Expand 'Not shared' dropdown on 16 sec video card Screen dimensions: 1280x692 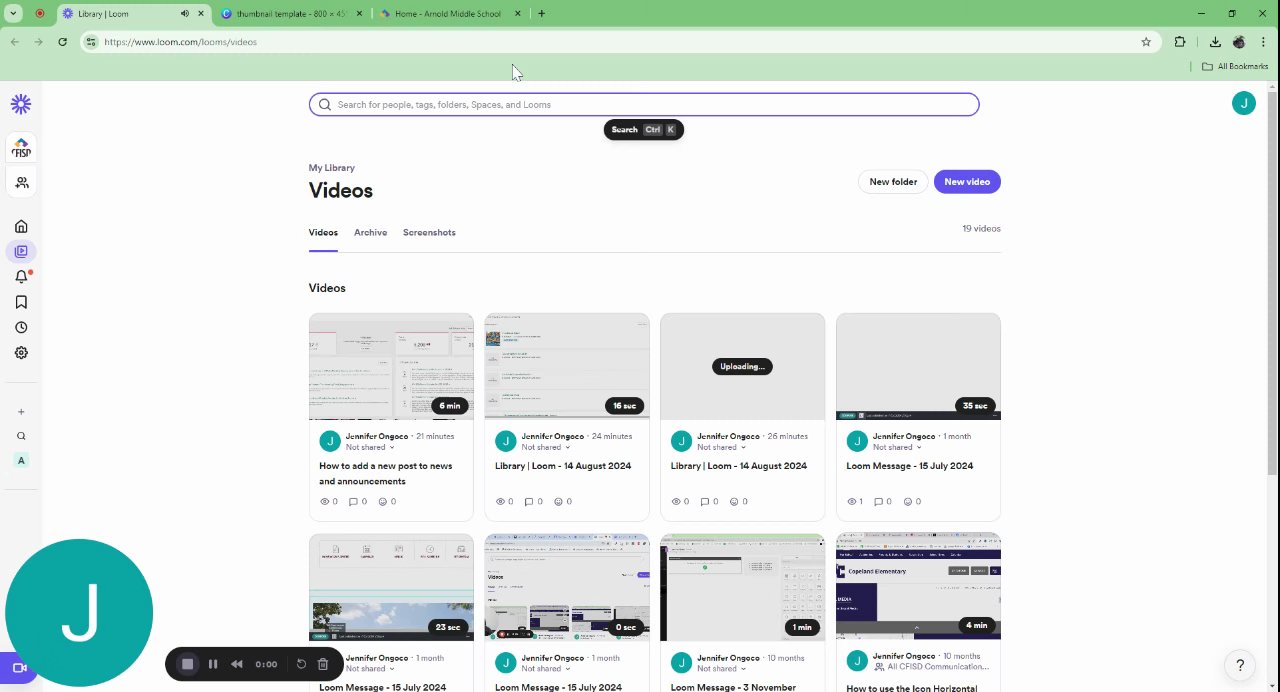click(546, 447)
